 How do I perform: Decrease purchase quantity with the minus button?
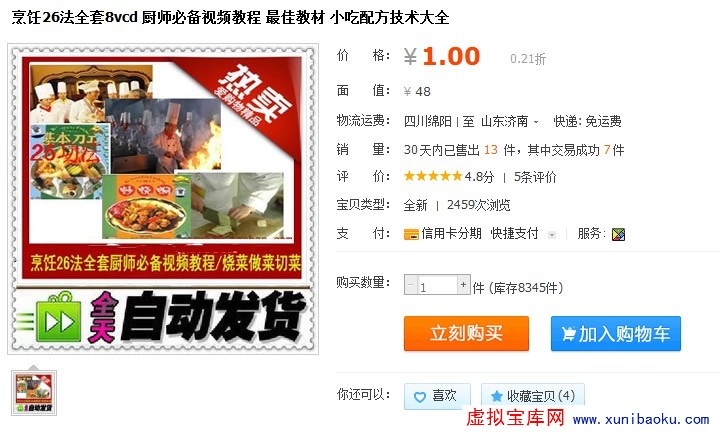(411, 285)
